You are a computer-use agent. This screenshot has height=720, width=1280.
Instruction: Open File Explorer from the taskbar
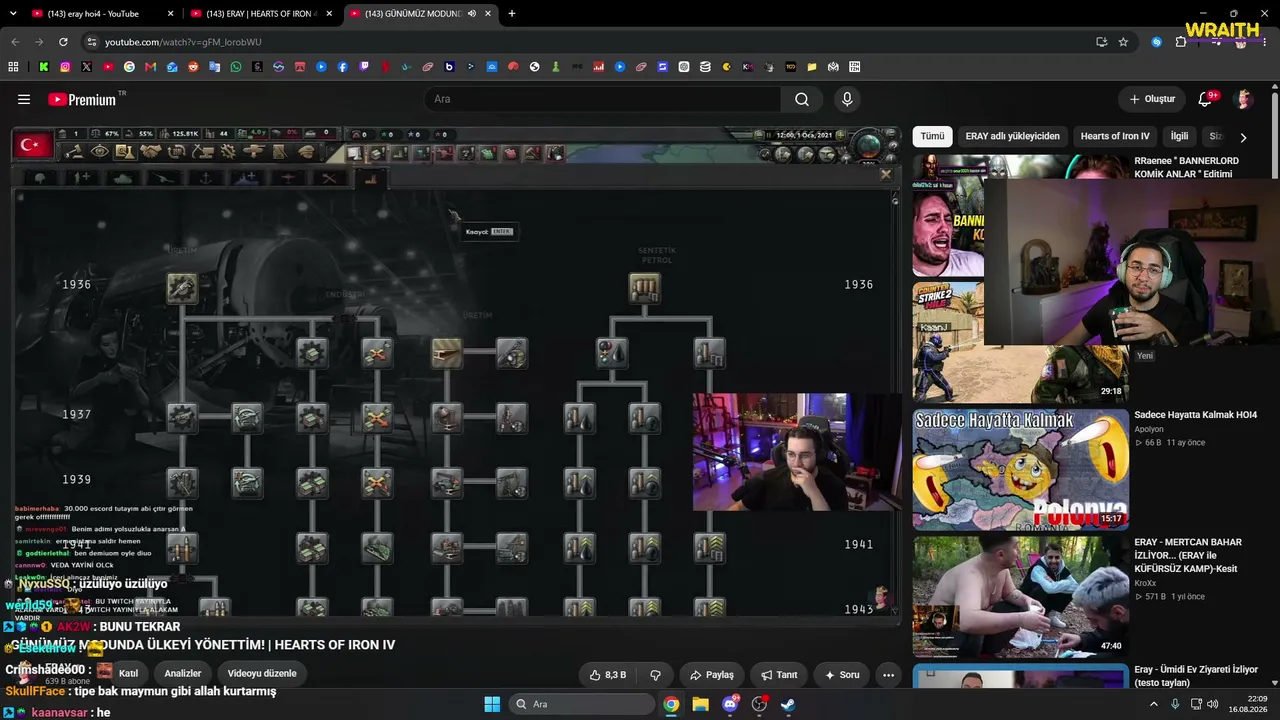pos(700,704)
